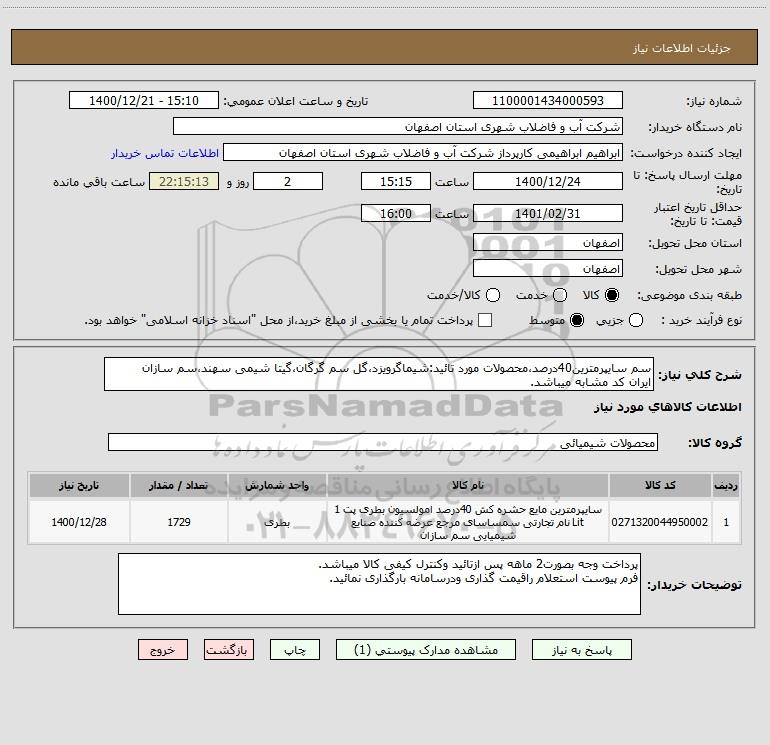
Task: Click the نام کالا column header
Action: 468,485
